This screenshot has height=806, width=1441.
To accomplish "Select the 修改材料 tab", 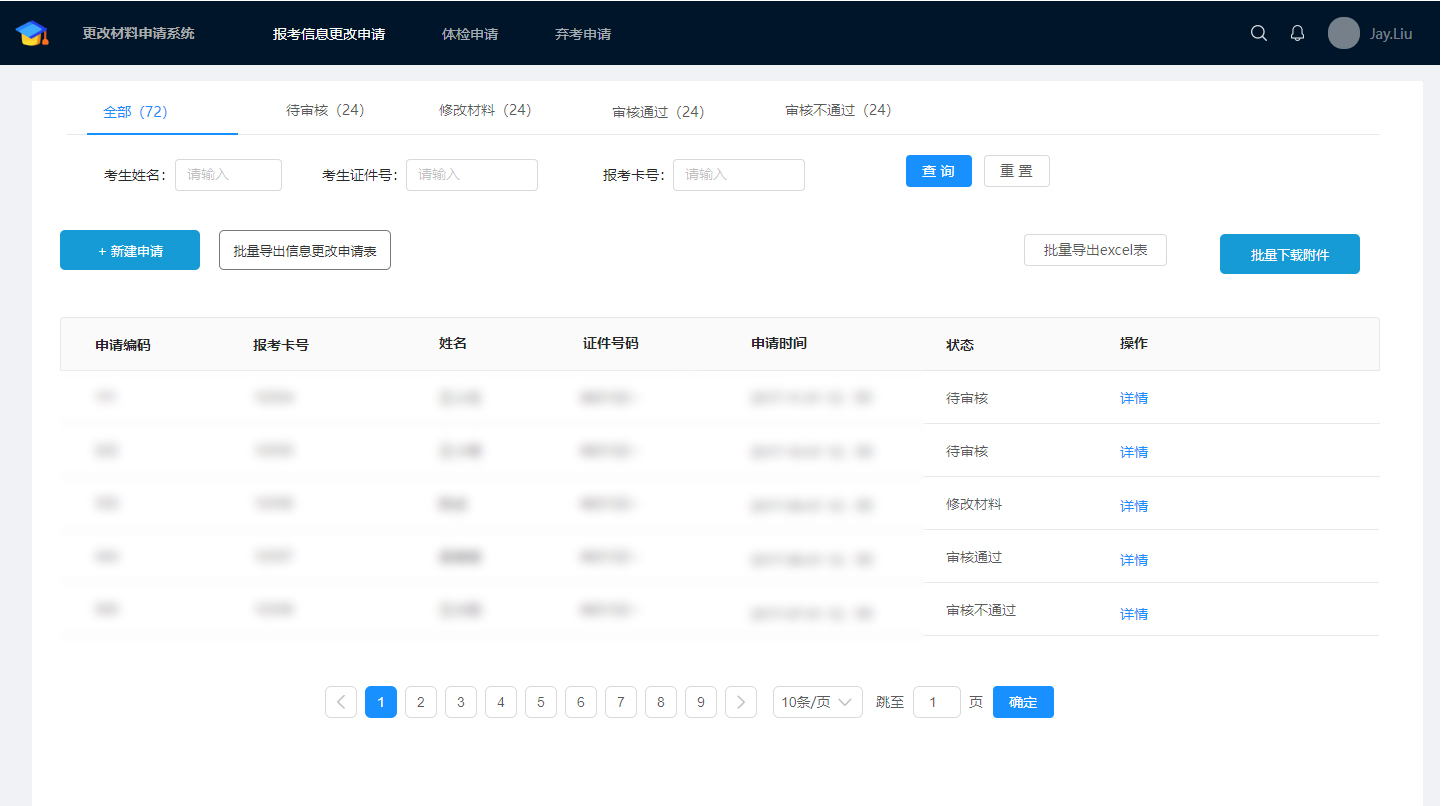I will [x=485, y=110].
